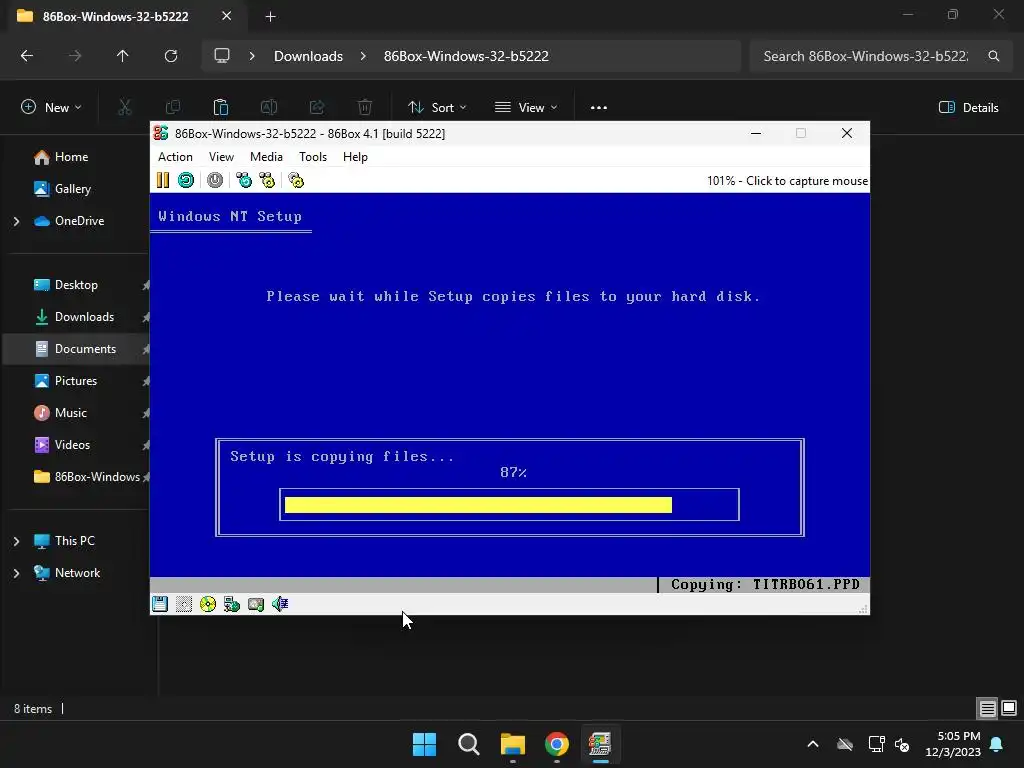Show hidden system tray icons chevron
Viewport: 1024px width, 768px height.
coord(813,744)
